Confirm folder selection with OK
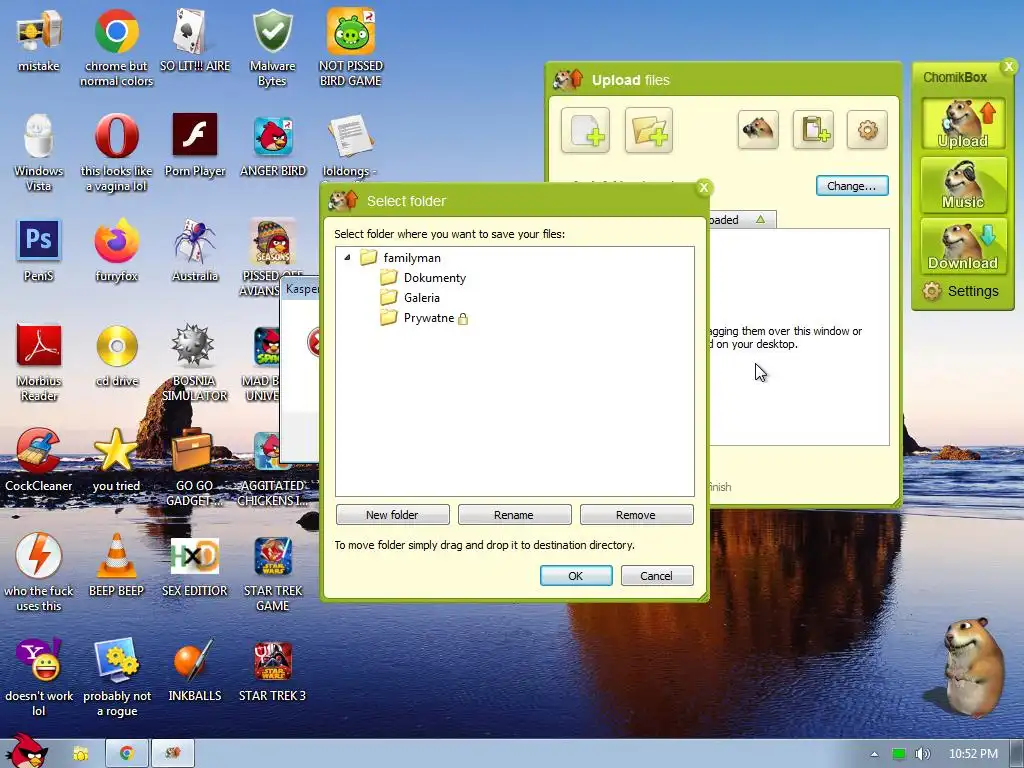The height and width of the screenshot is (768, 1024). 576,575
